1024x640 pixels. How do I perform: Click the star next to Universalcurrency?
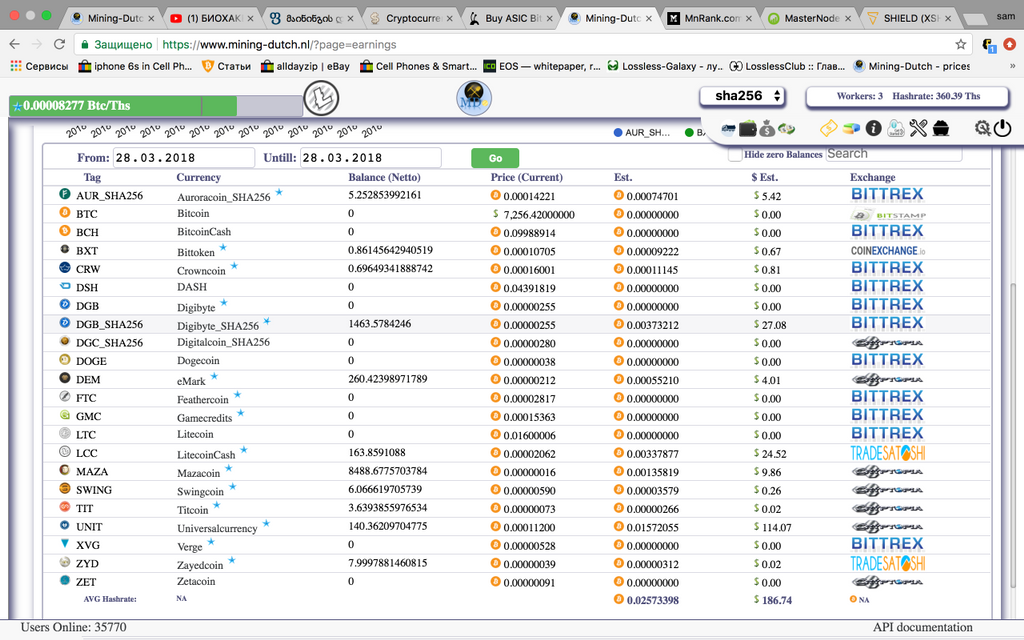[x=266, y=524]
